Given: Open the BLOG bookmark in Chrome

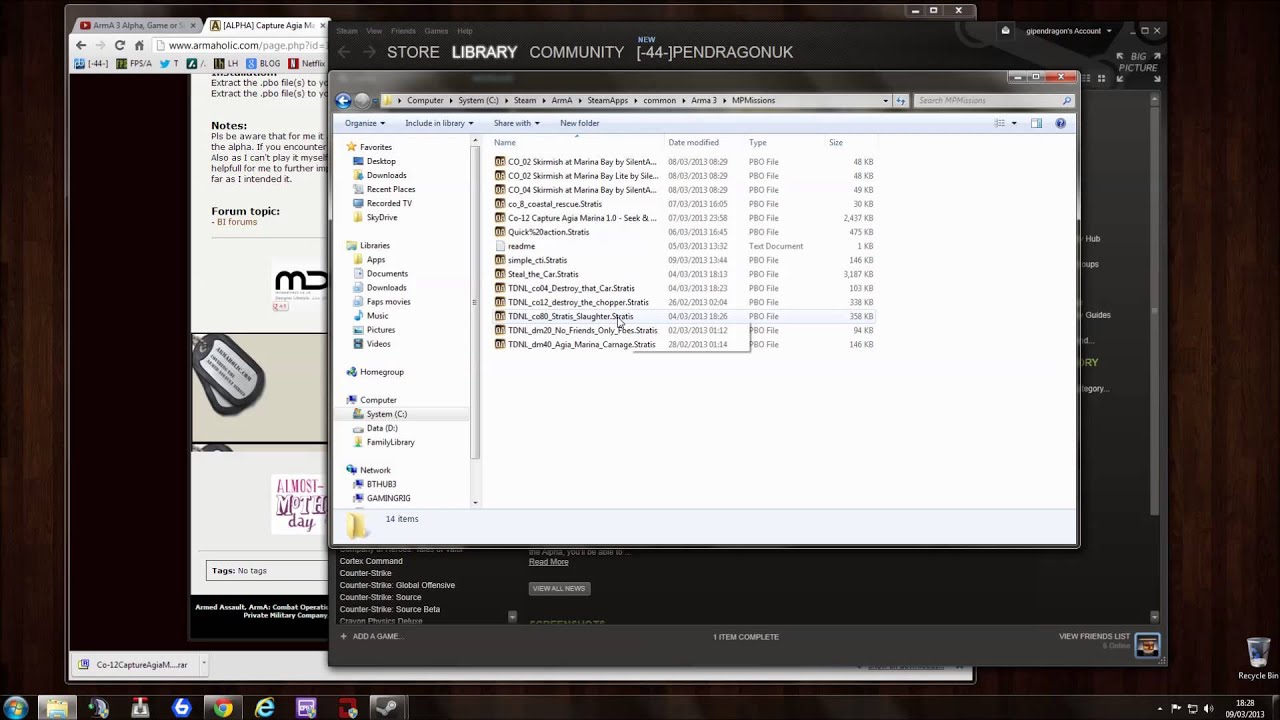Looking at the screenshot, I should coord(263,63).
